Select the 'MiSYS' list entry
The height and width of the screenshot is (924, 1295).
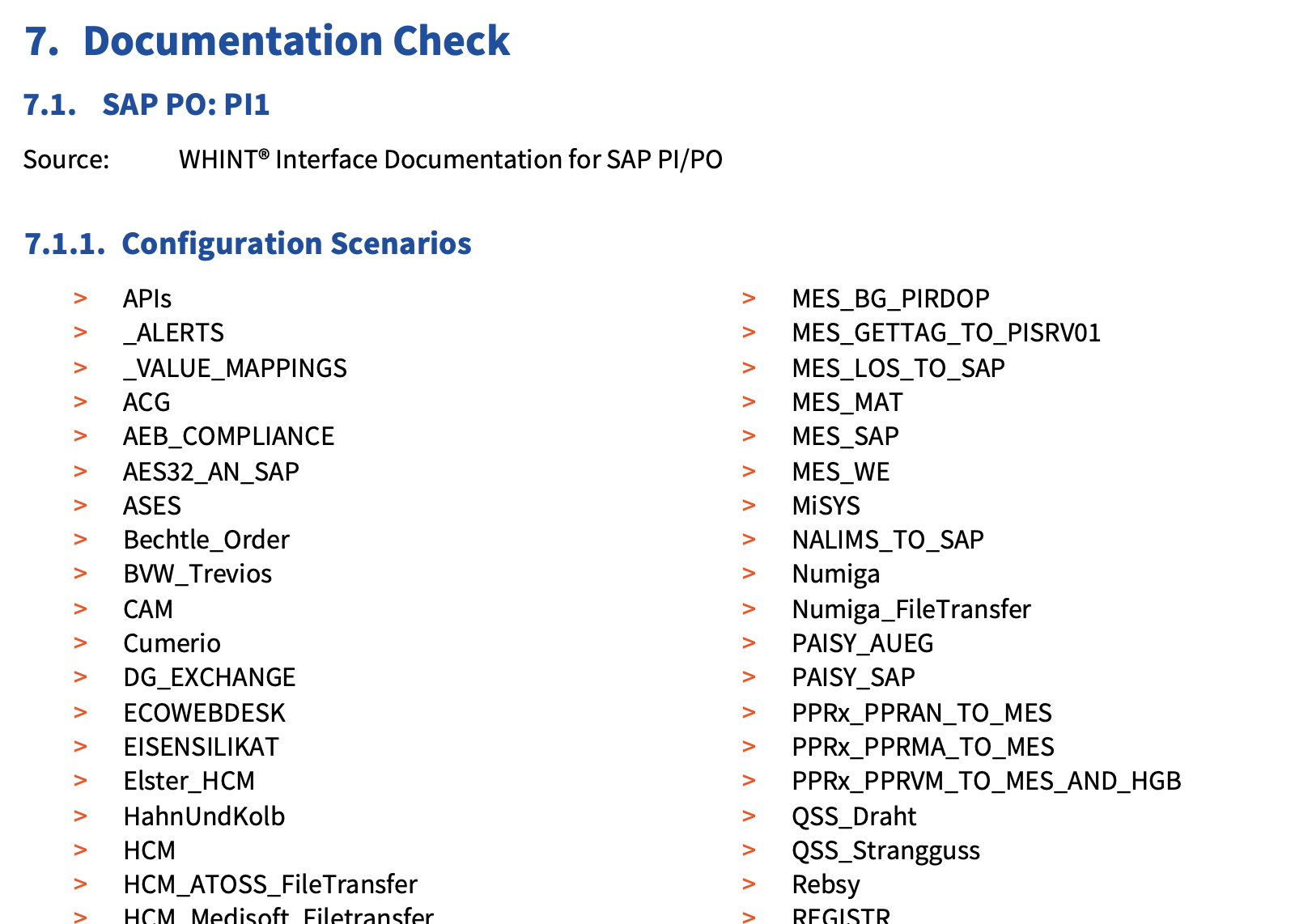(x=826, y=506)
